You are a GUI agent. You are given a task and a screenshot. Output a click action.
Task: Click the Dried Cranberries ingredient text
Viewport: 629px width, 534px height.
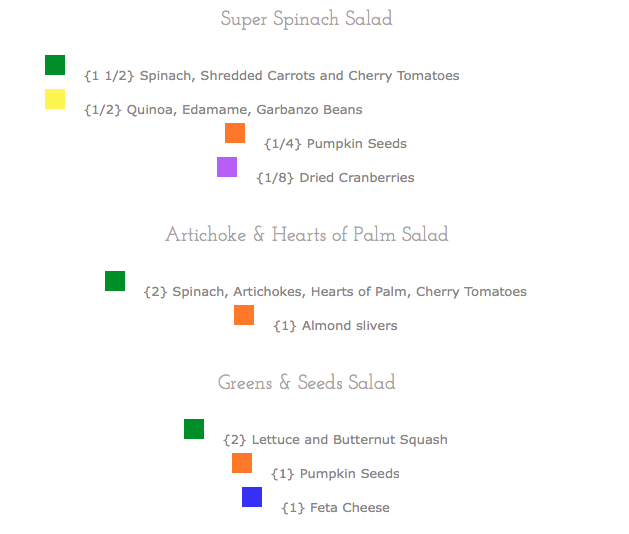coord(335,178)
